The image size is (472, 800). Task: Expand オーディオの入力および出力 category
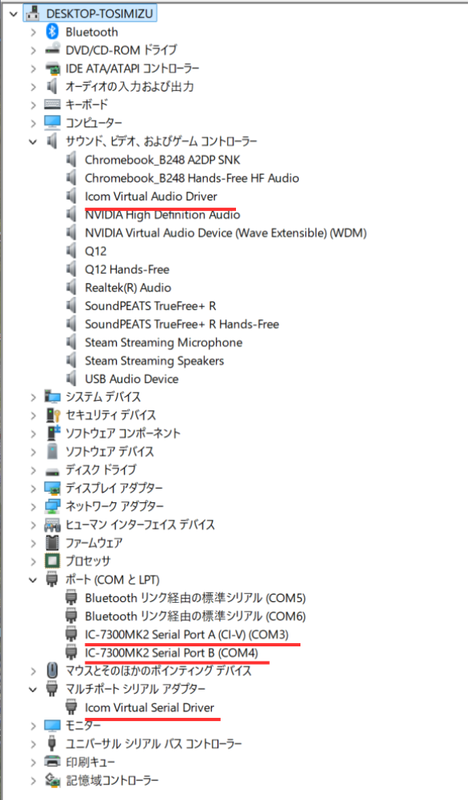tap(33, 87)
